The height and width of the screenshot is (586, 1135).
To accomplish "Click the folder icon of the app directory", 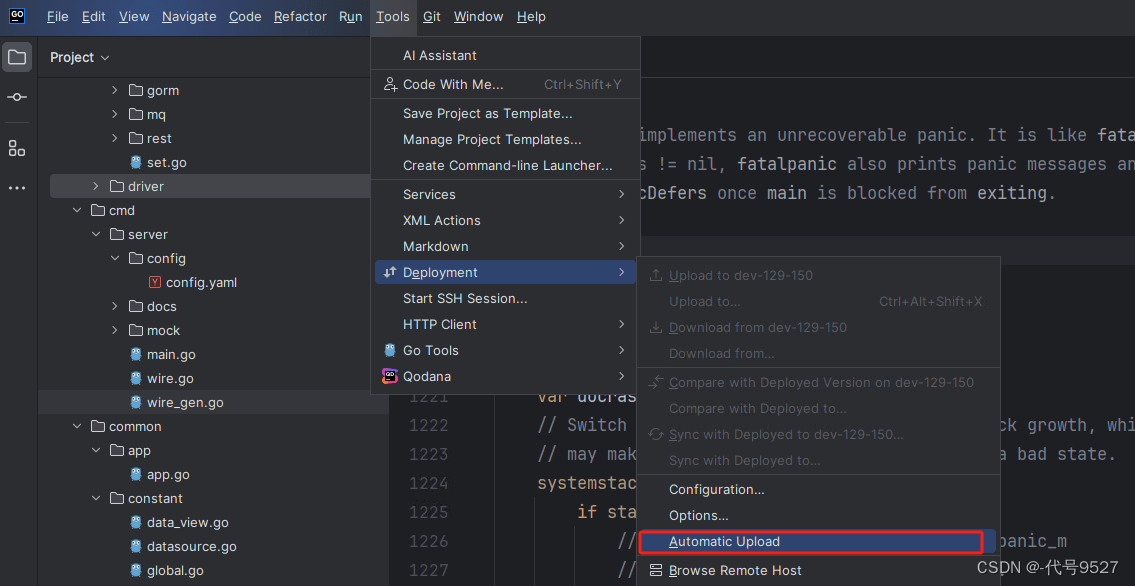I will coord(117,451).
